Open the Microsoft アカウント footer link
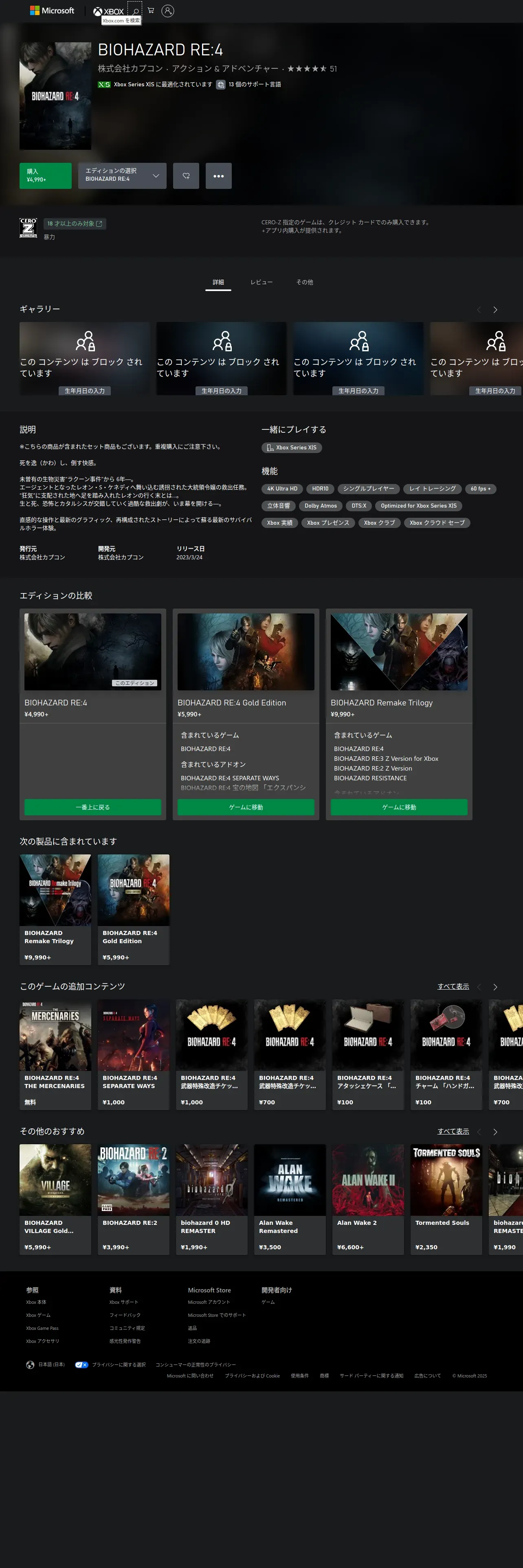This screenshot has width=523, height=1568. click(209, 1302)
